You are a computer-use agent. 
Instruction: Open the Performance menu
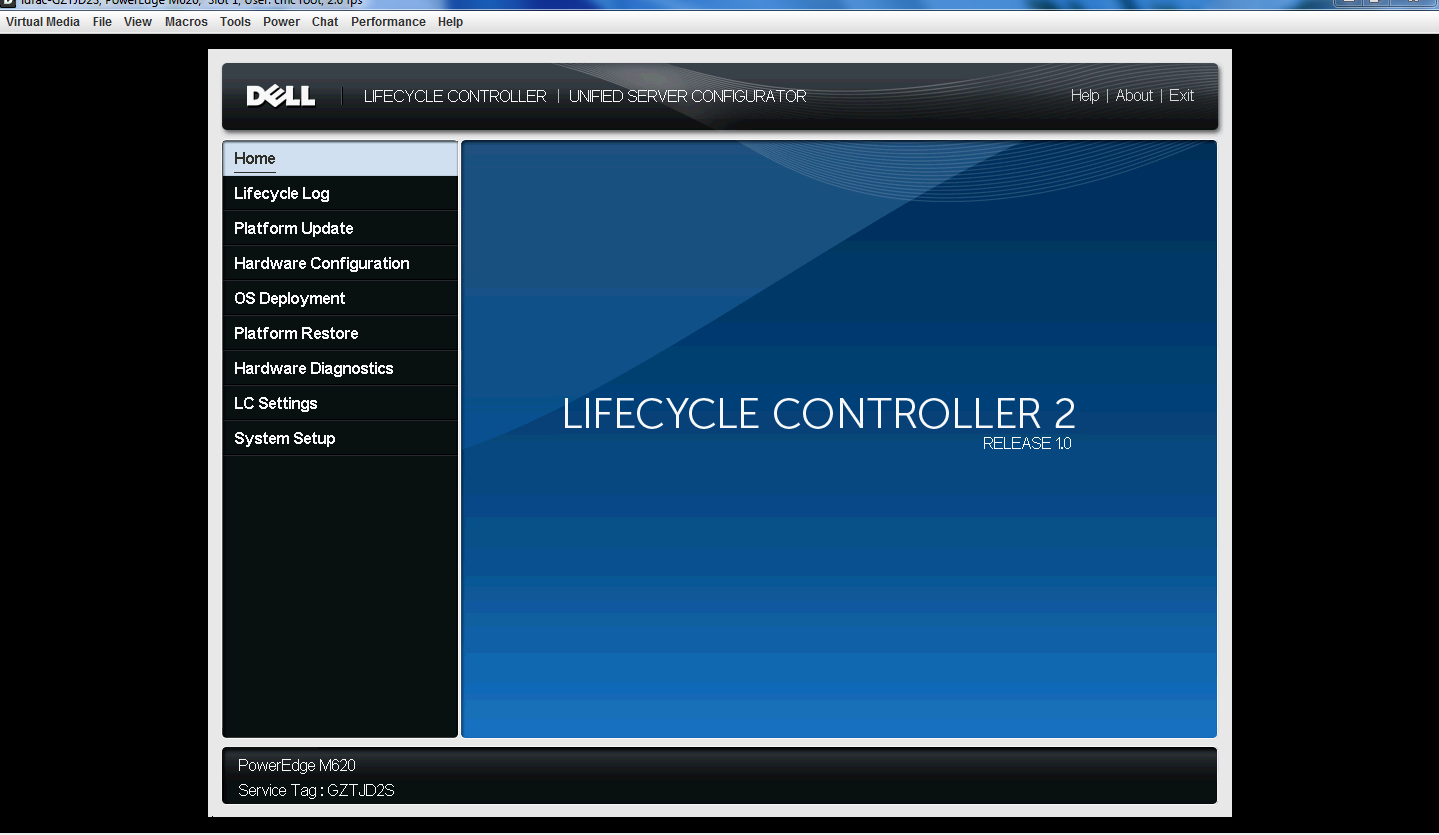click(388, 22)
